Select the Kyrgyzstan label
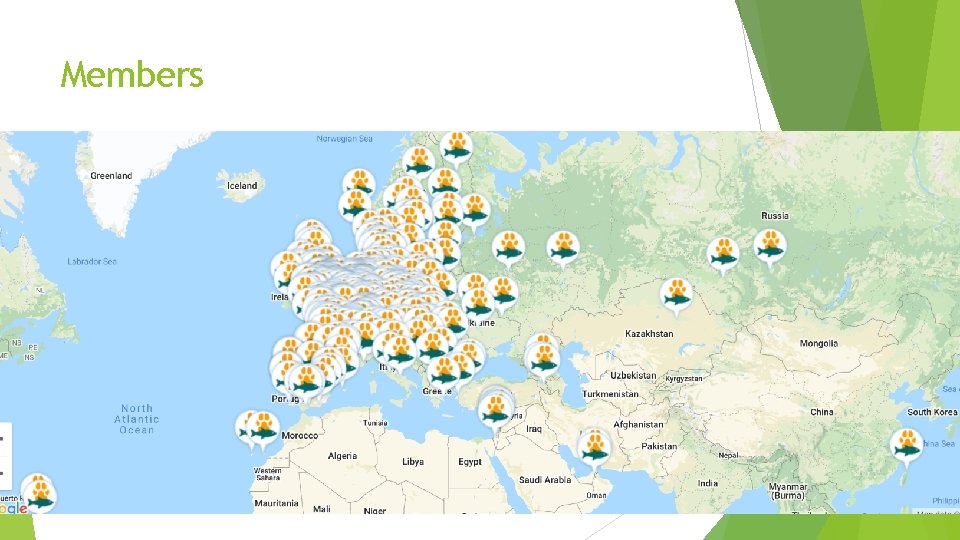Image resolution: width=960 pixels, height=540 pixels. (684, 379)
